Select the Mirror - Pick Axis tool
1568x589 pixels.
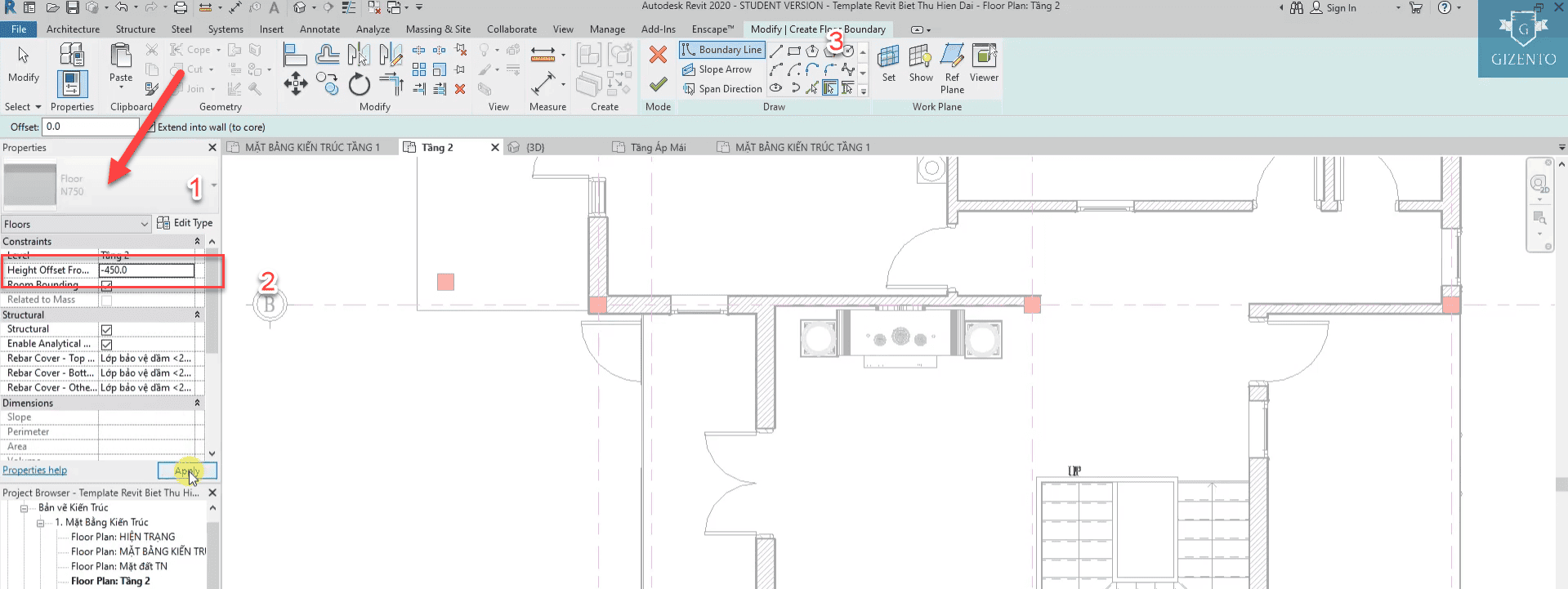pos(359,55)
